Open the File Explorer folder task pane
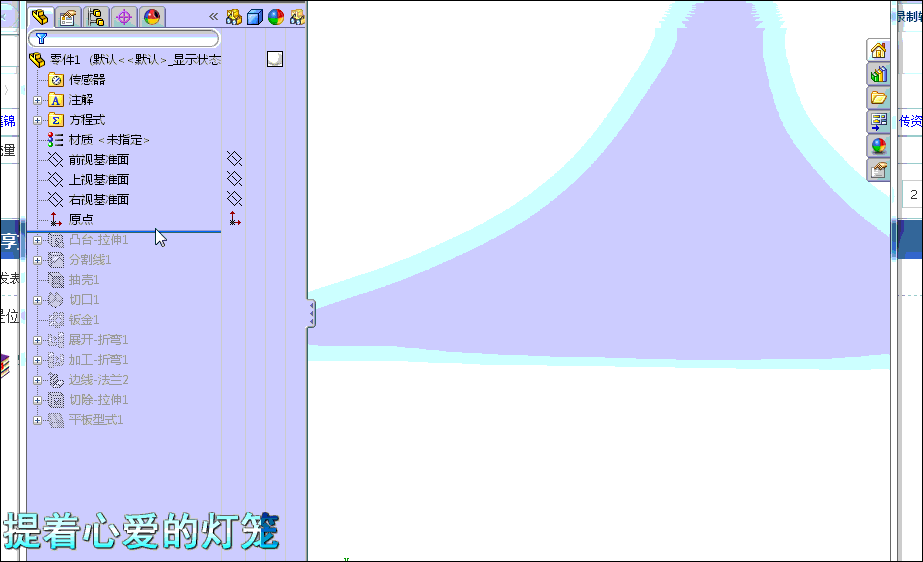The height and width of the screenshot is (562, 923). coord(878,98)
